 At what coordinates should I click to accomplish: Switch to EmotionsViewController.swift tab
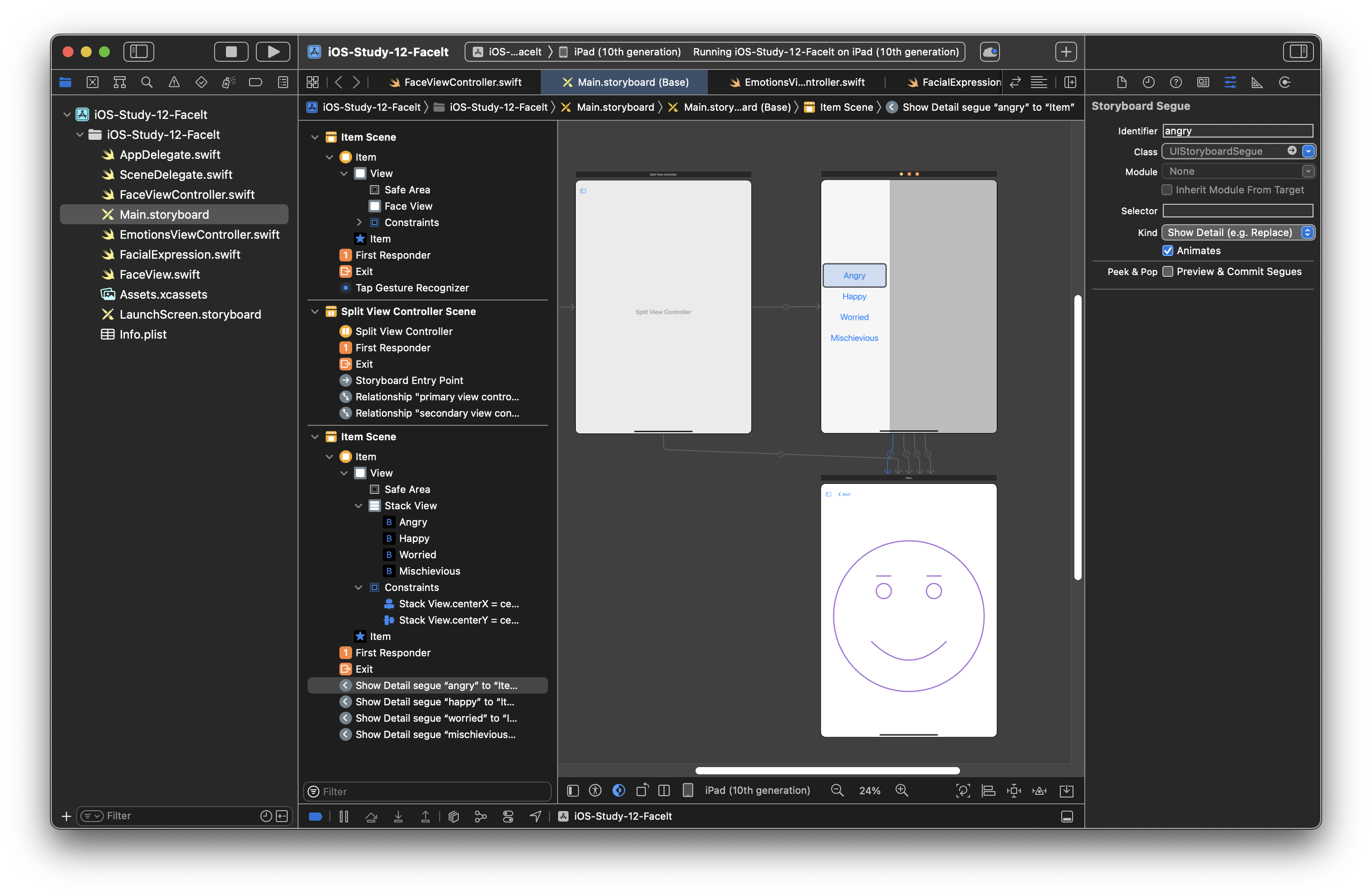(804, 83)
